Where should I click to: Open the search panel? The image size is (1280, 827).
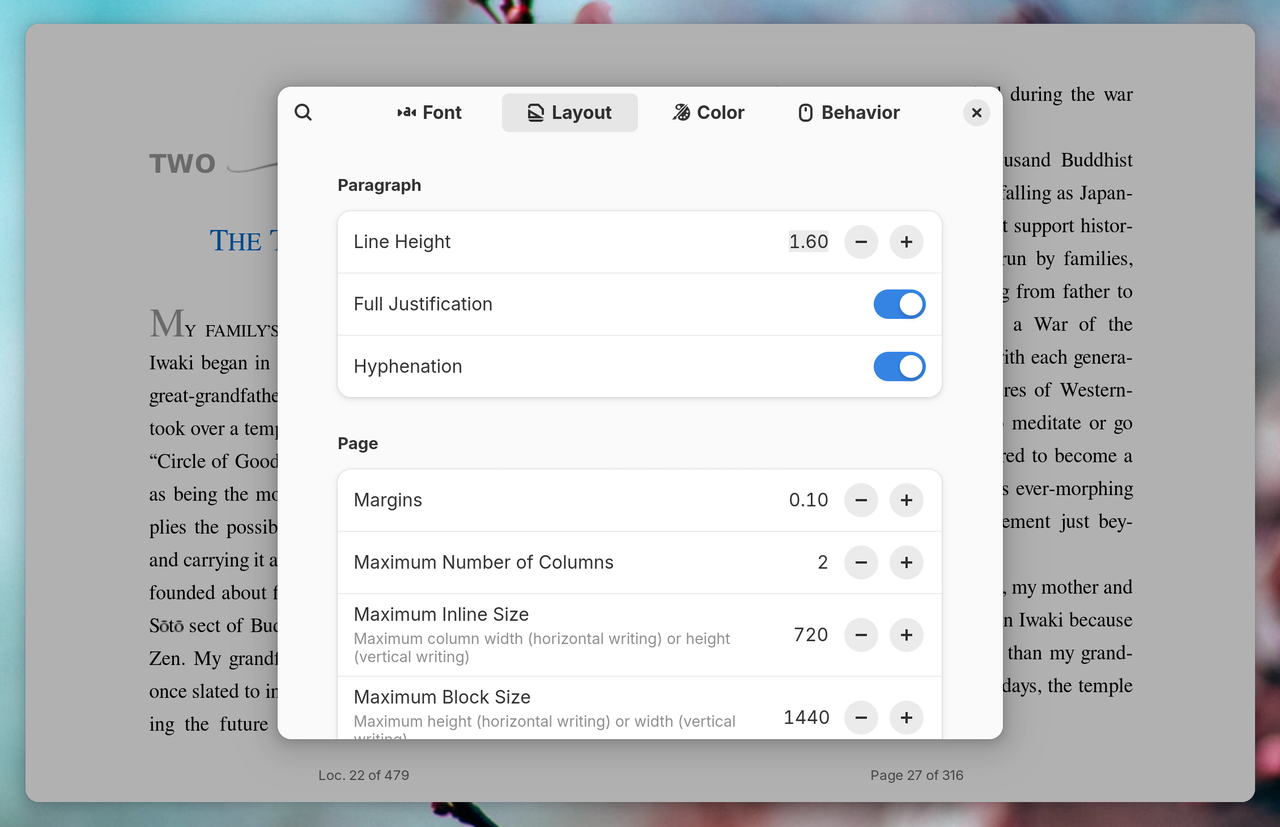303,112
